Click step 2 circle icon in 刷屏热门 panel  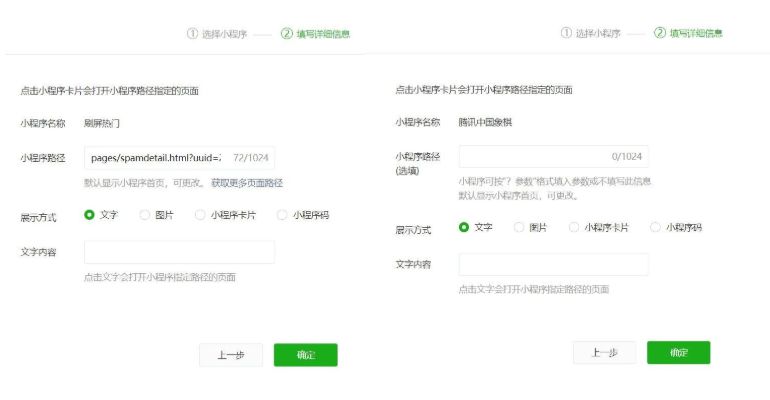287,33
